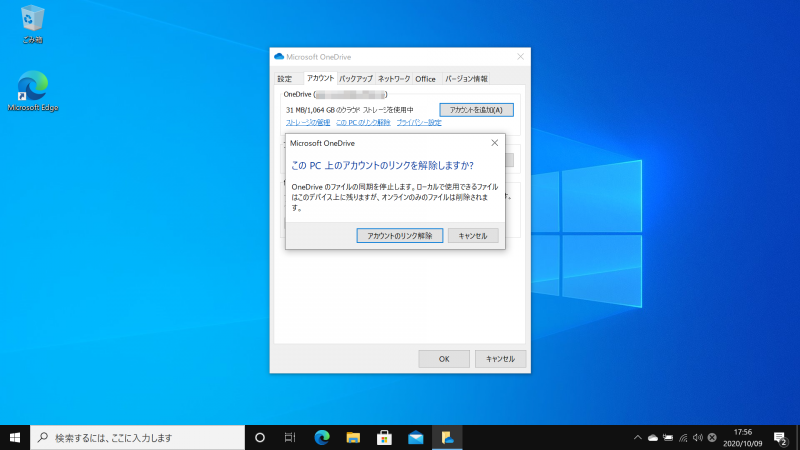Open the Action Center notifications icon

click(x=780, y=438)
